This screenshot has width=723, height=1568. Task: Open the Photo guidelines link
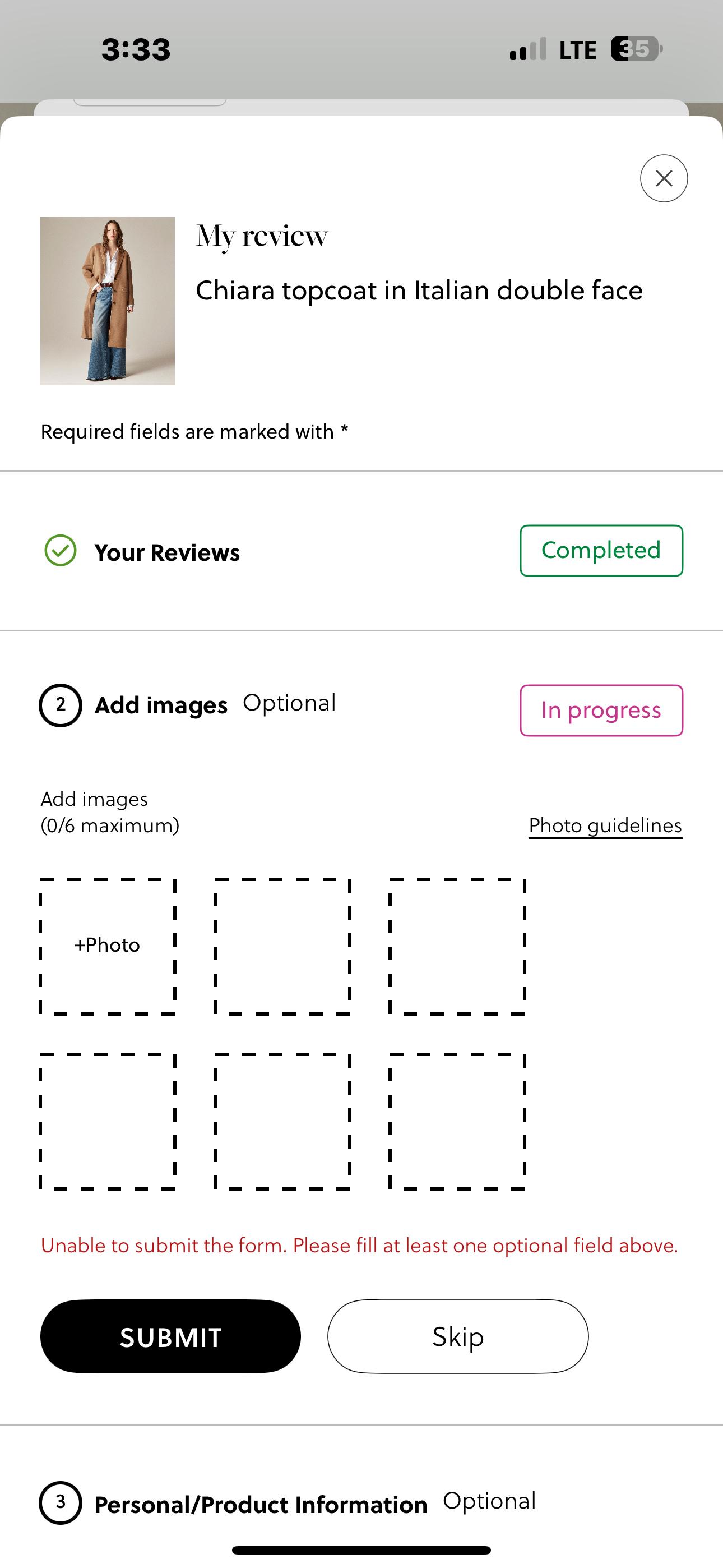(605, 826)
